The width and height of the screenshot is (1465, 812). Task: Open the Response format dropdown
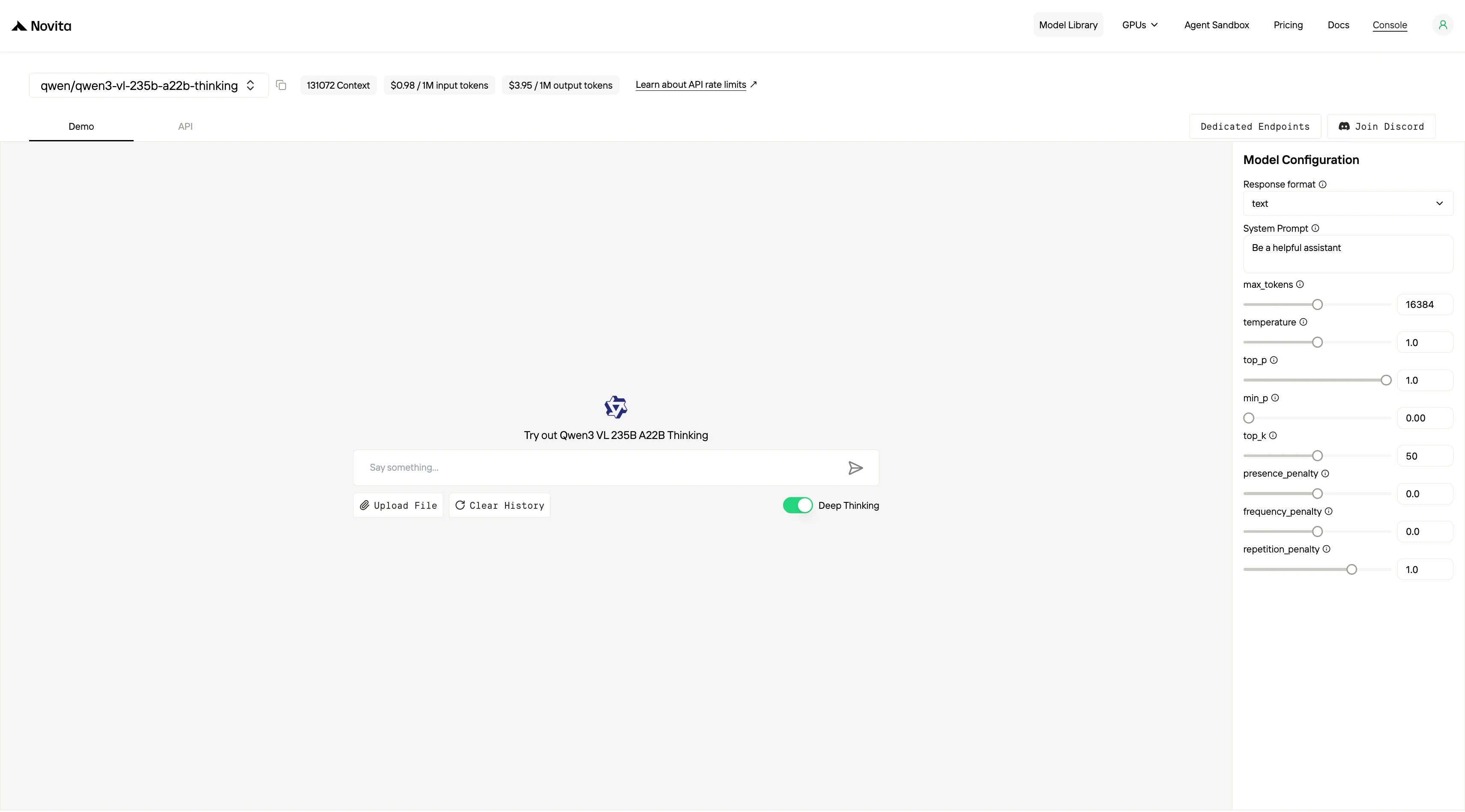(x=1348, y=203)
